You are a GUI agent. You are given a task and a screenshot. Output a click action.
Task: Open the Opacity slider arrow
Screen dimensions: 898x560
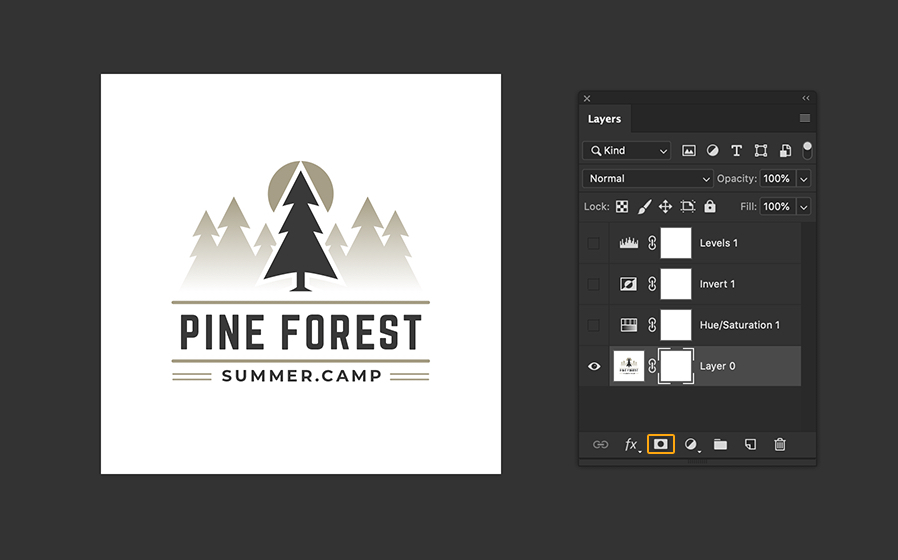pyautogui.click(x=804, y=179)
